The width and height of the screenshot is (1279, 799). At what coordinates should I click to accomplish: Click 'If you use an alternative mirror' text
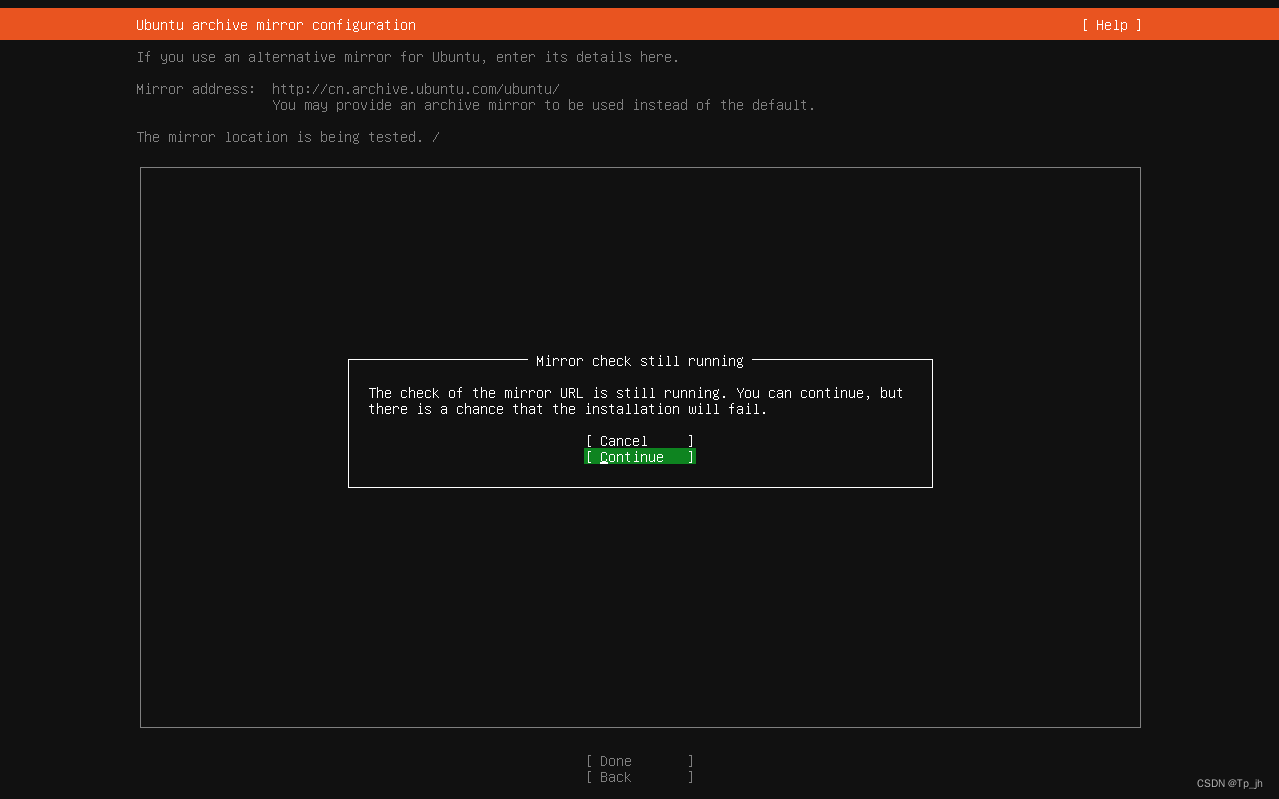click(408, 57)
